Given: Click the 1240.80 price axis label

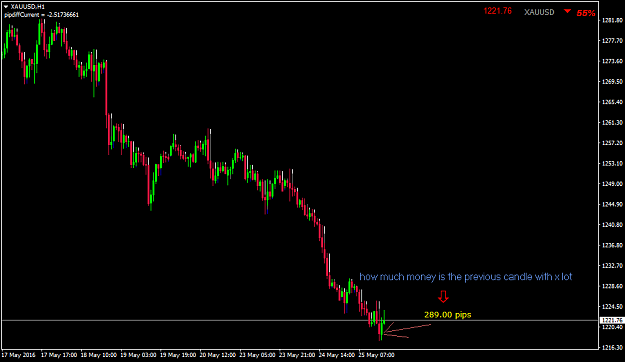Looking at the screenshot, I should point(613,224).
